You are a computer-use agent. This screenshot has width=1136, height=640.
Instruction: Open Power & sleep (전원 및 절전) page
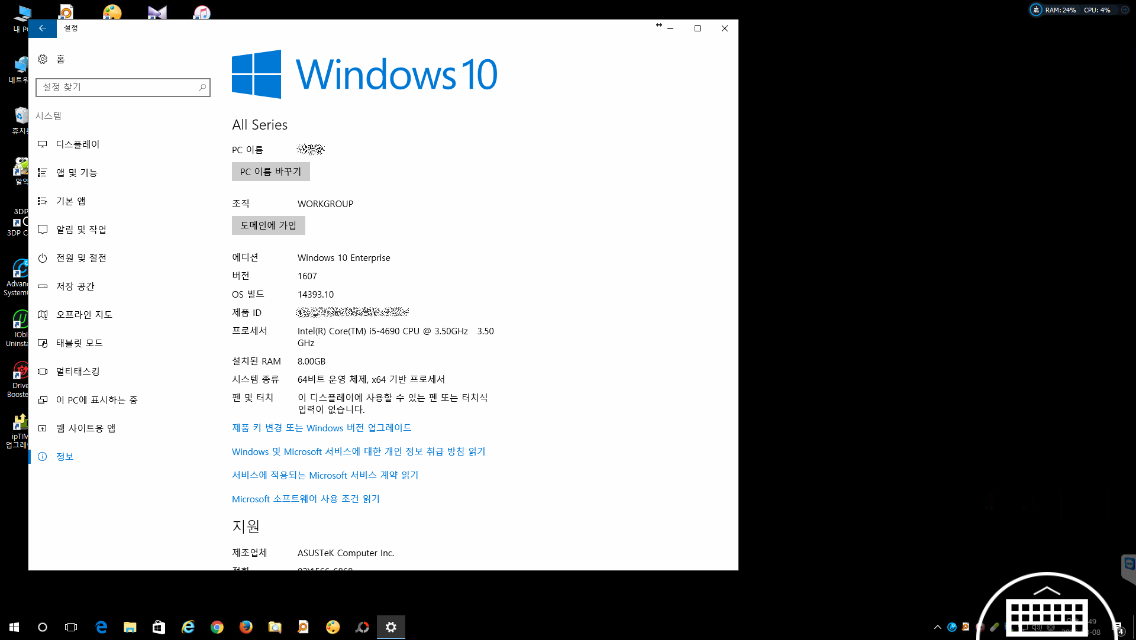pos(81,258)
